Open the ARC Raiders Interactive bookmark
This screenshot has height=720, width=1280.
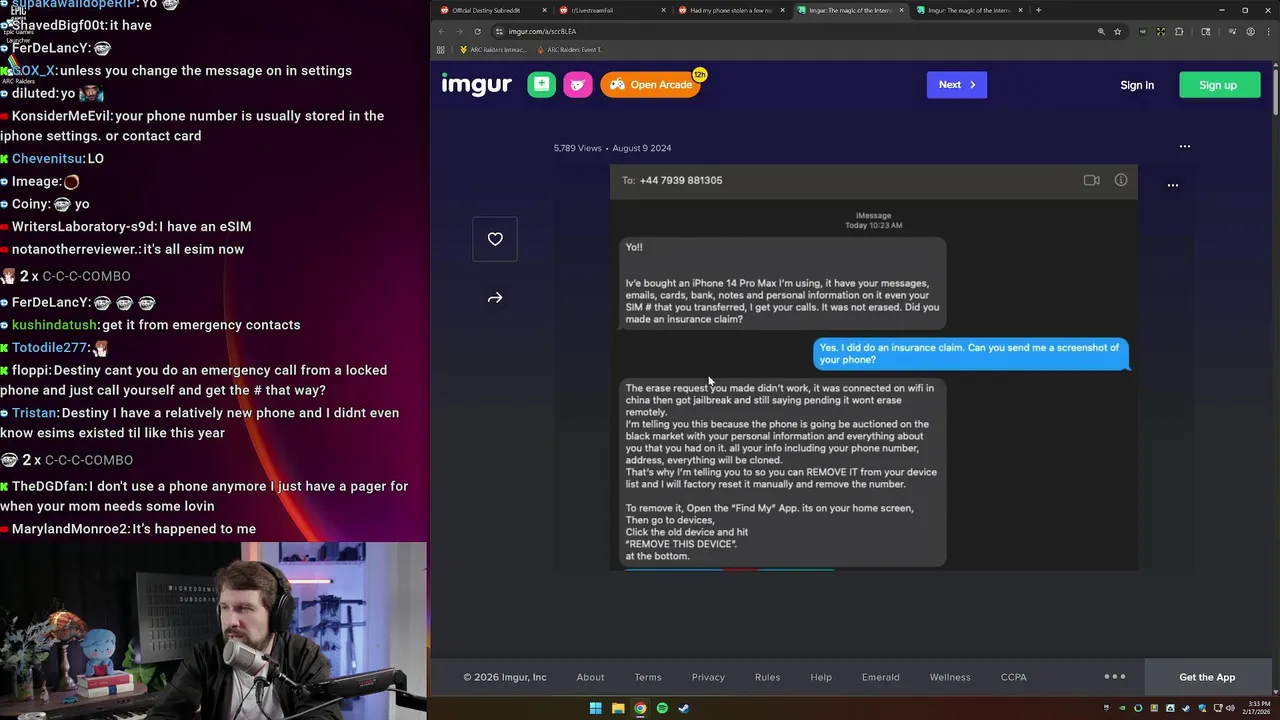(492, 49)
